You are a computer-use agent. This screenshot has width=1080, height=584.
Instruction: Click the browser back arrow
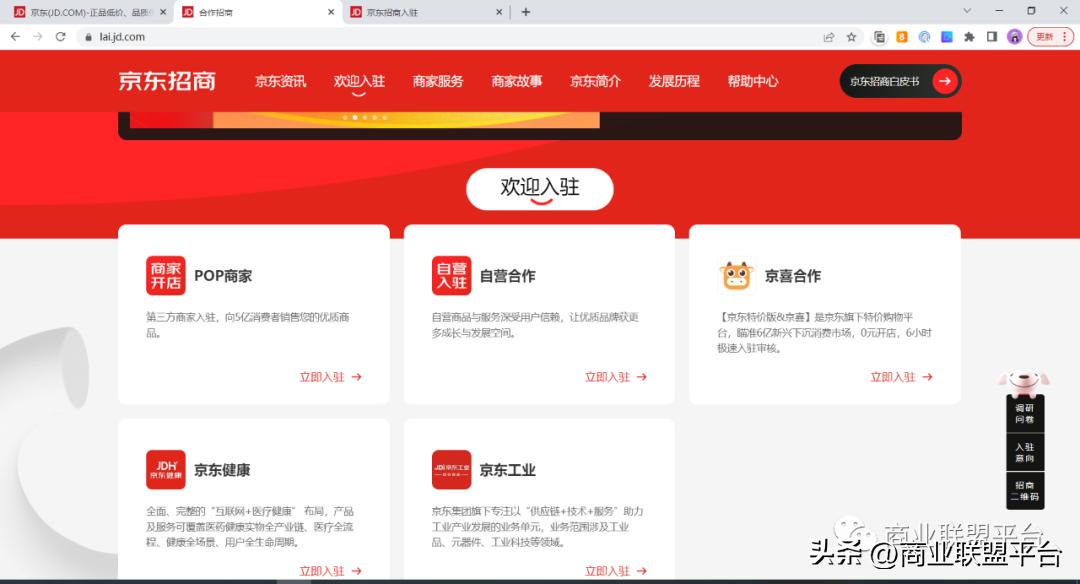15,36
